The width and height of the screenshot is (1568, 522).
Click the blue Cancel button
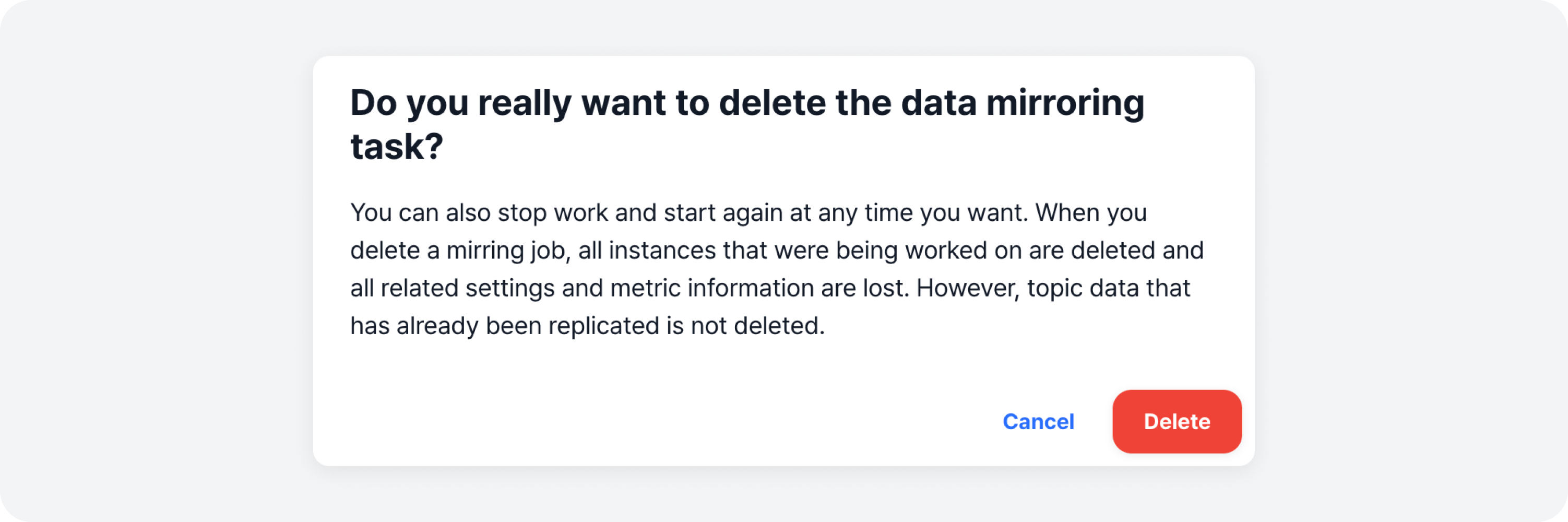tap(1038, 422)
